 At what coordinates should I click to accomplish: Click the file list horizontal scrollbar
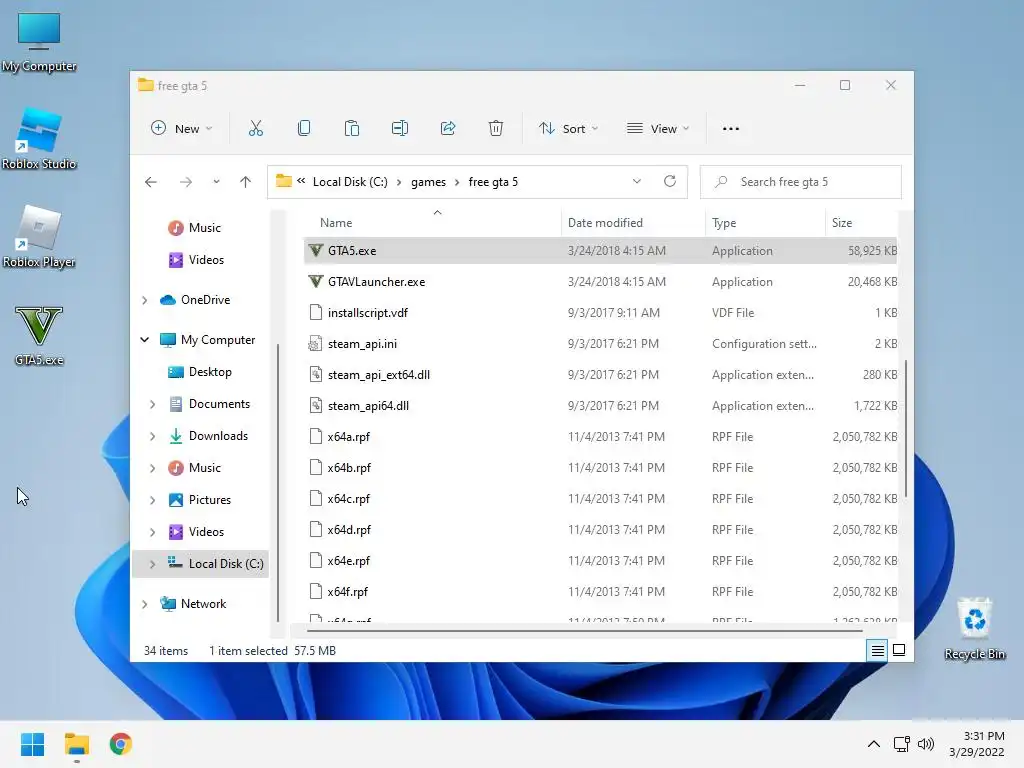click(x=584, y=631)
